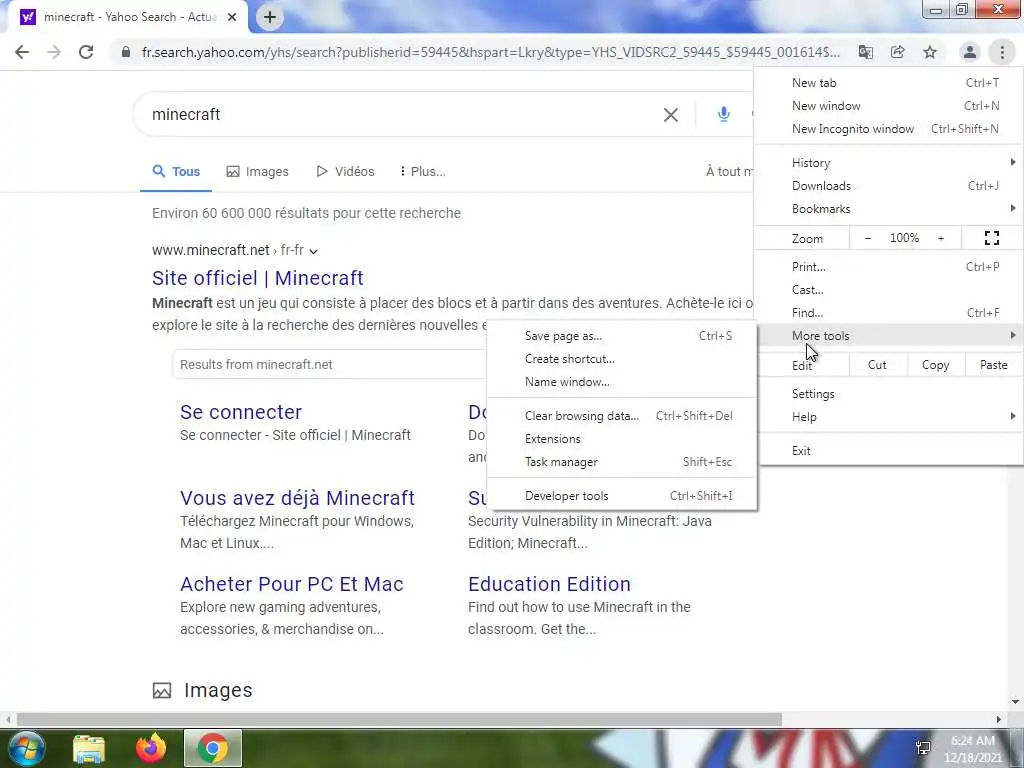Screen dimensions: 1024x768
Task: Click the minecraft search input box
Action: [398, 114]
